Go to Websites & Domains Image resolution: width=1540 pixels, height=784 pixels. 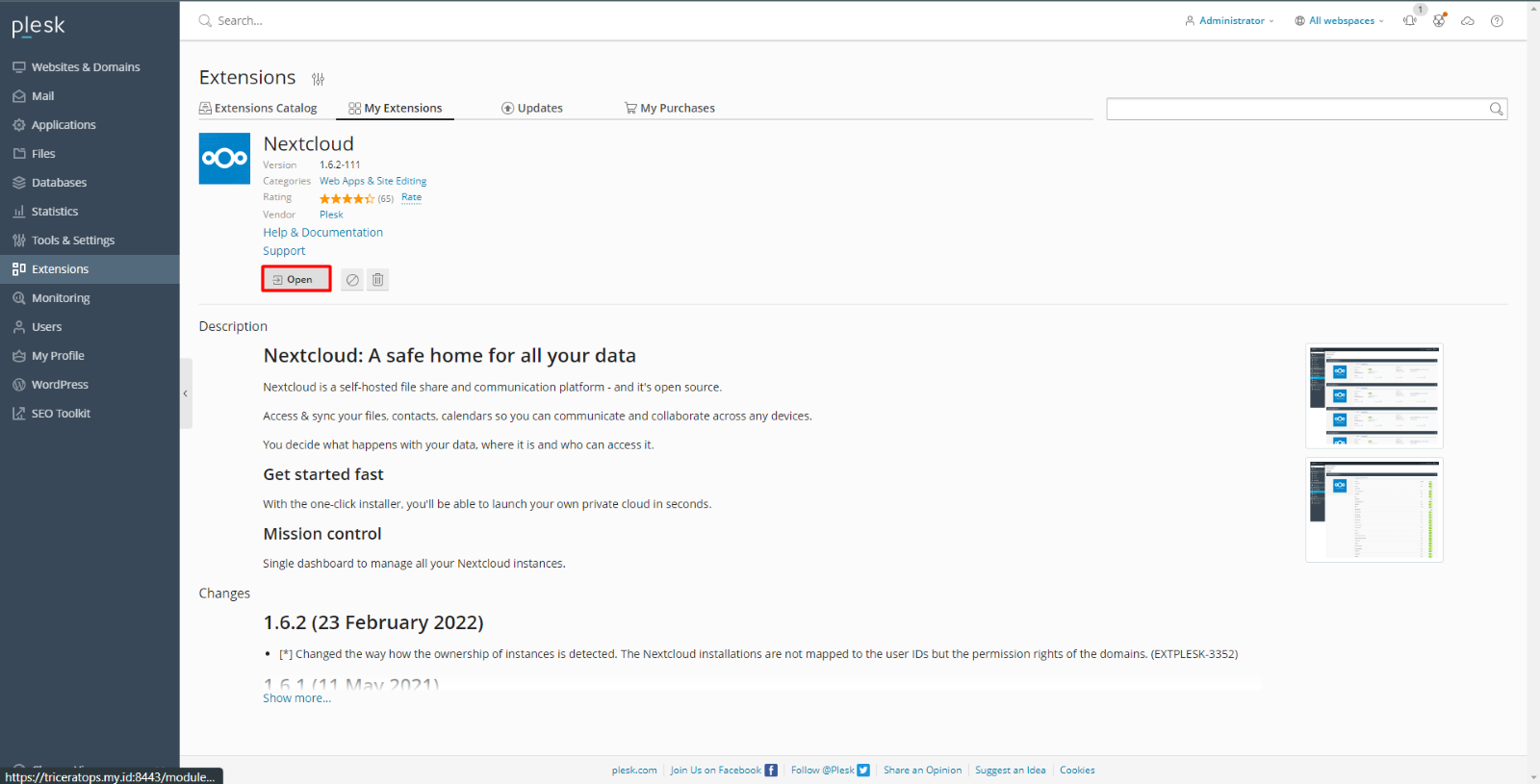pos(90,67)
